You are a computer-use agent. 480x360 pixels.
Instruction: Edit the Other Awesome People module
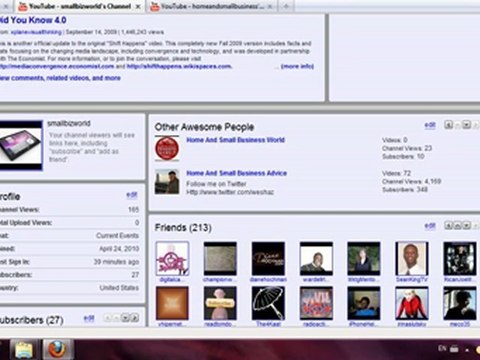[x=430, y=125]
